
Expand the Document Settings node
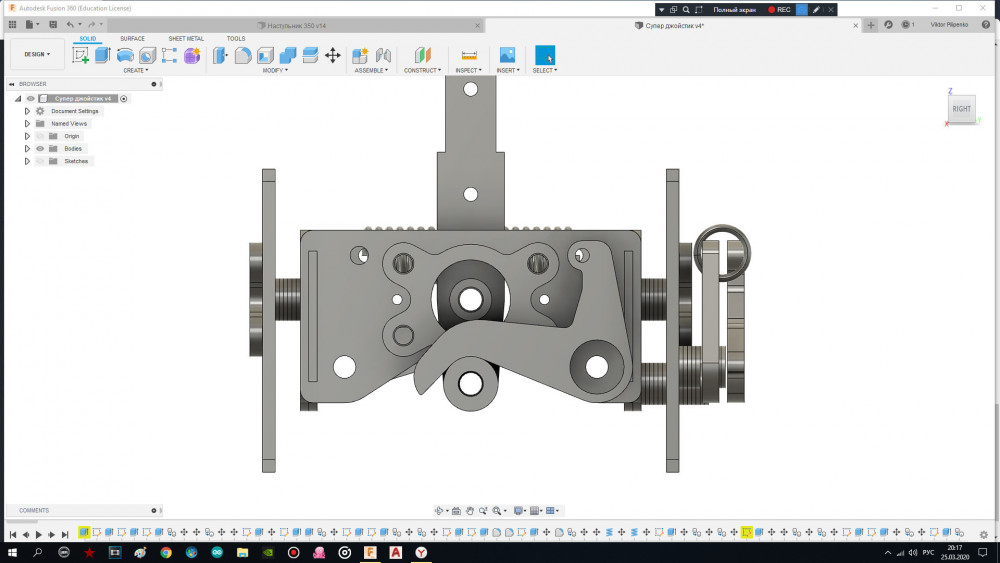click(28, 111)
